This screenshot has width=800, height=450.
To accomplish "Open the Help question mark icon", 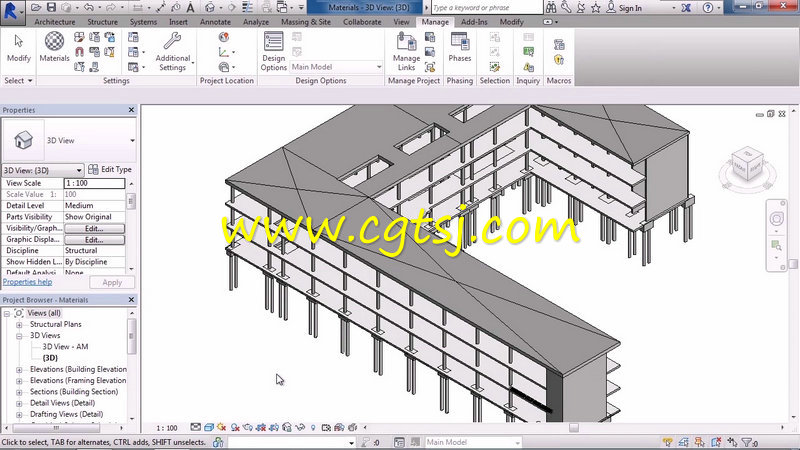I will coord(708,8).
